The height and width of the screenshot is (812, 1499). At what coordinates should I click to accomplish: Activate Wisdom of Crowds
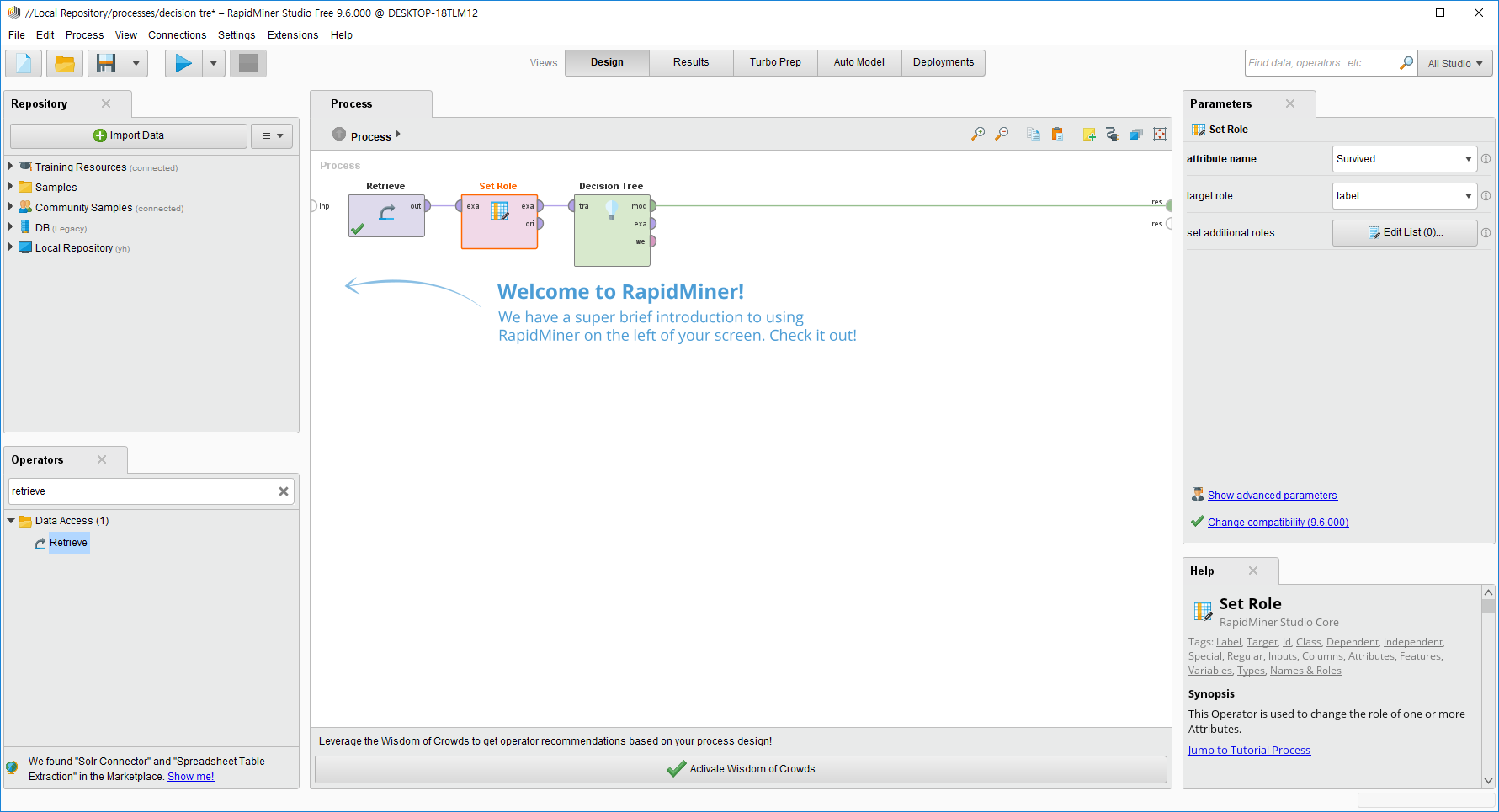(741, 769)
